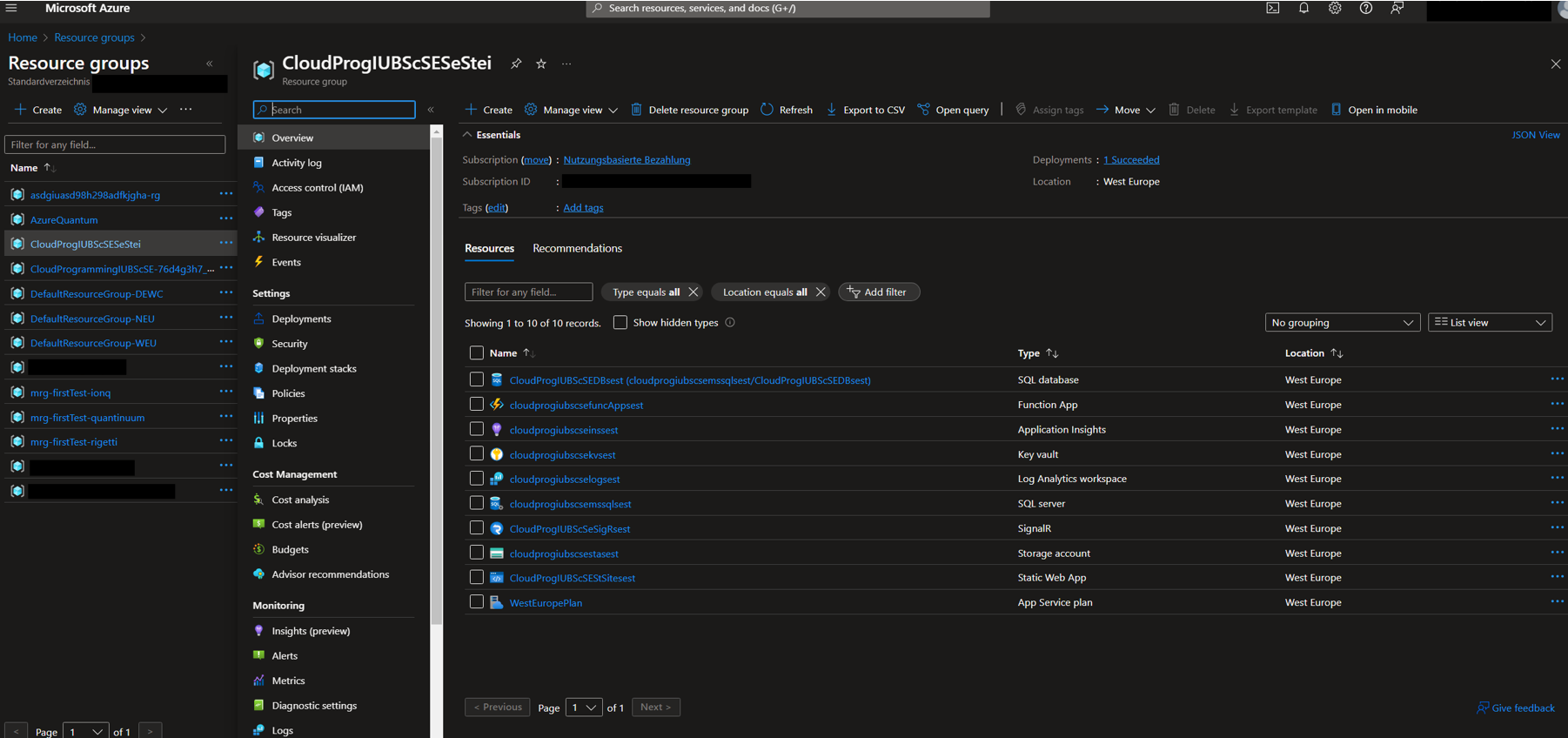Mark resource group as favorite with star

click(541, 64)
